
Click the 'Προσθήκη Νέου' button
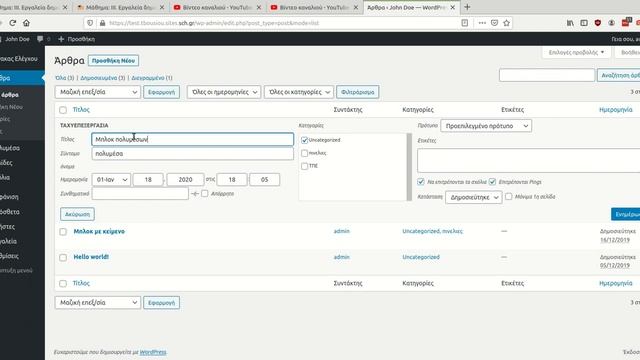click(x=113, y=60)
